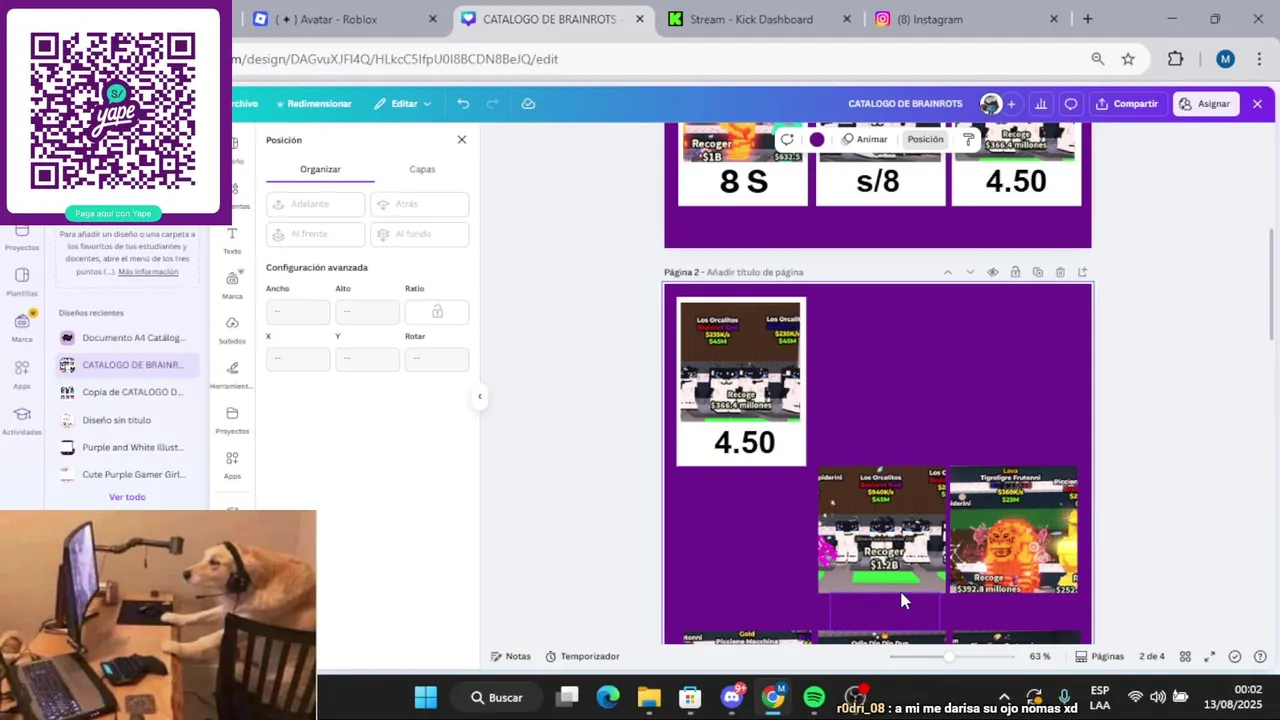
Task: Add a new page with the plus-page icon
Action: [1082, 272]
